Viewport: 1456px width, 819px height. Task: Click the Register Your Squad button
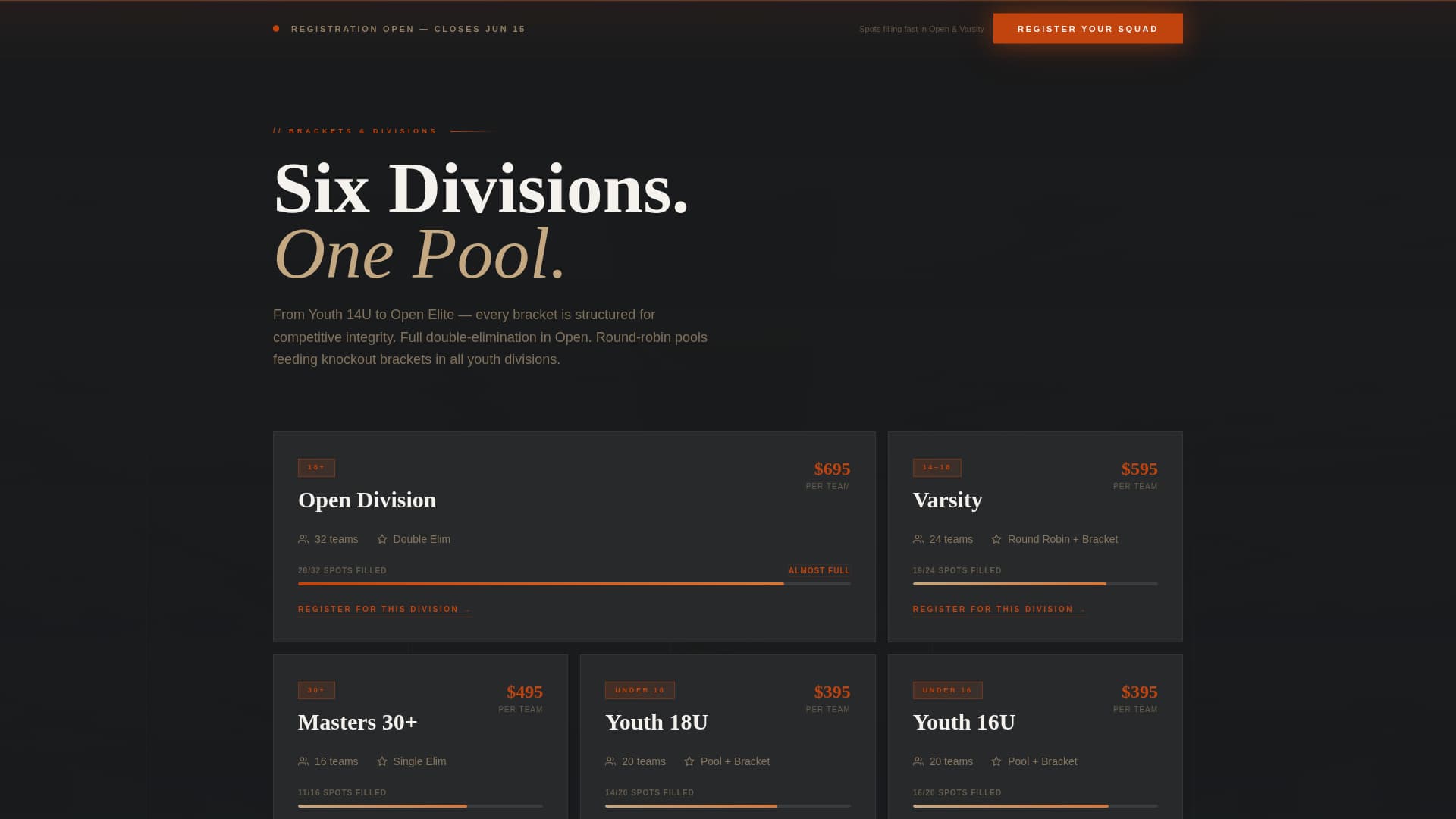click(x=1087, y=29)
